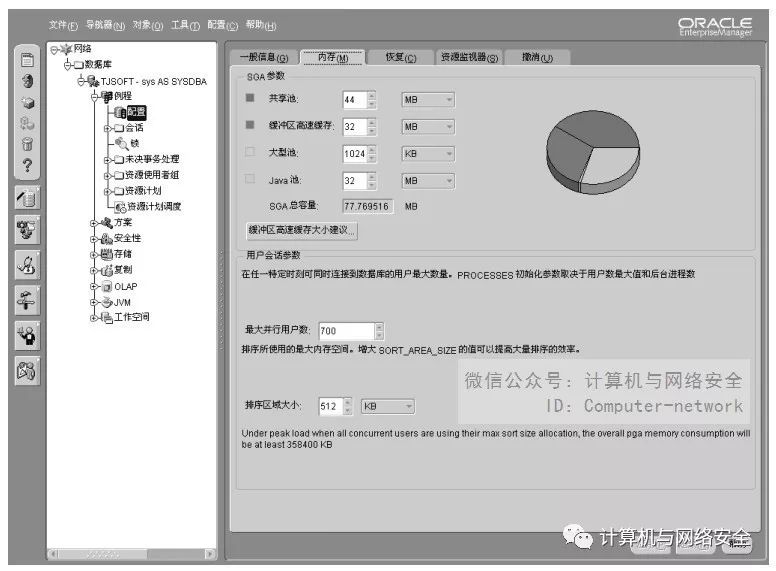The height and width of the screenshot is (571, 776).
Task: Expand the 方案 tree node
Action: [94, 223]
